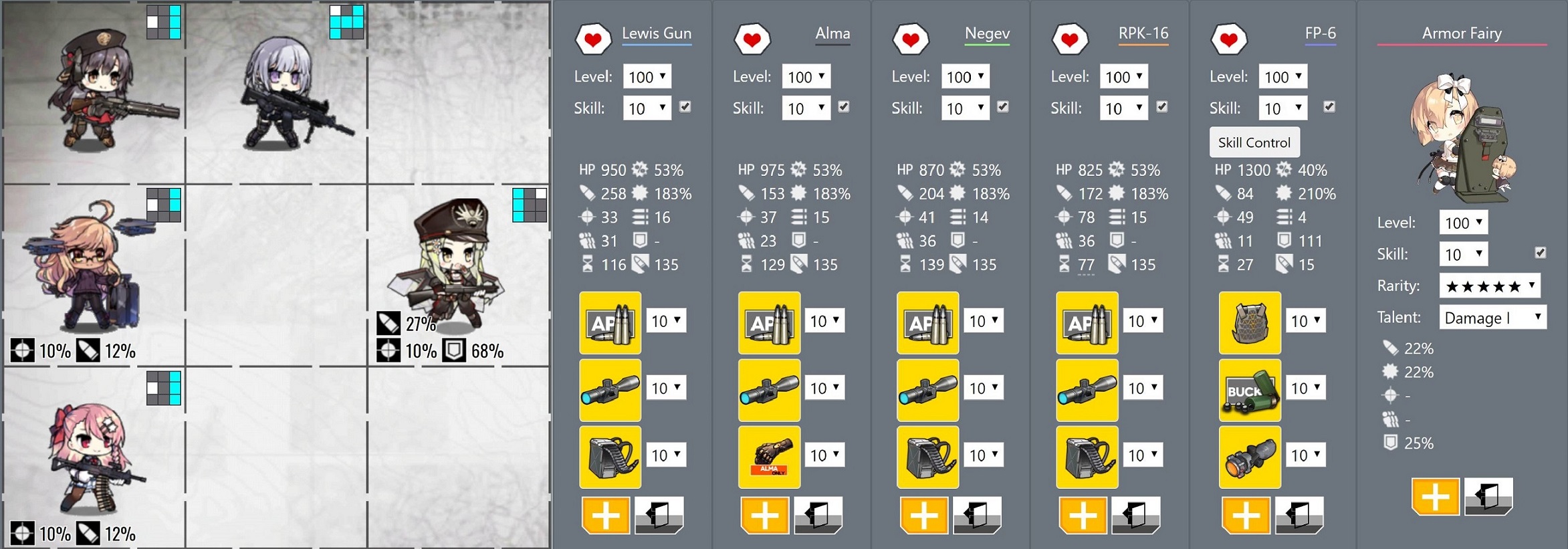Screen dimensions: 1568x549
Task: Click the Lewis Gun name link
Action: 657,33
